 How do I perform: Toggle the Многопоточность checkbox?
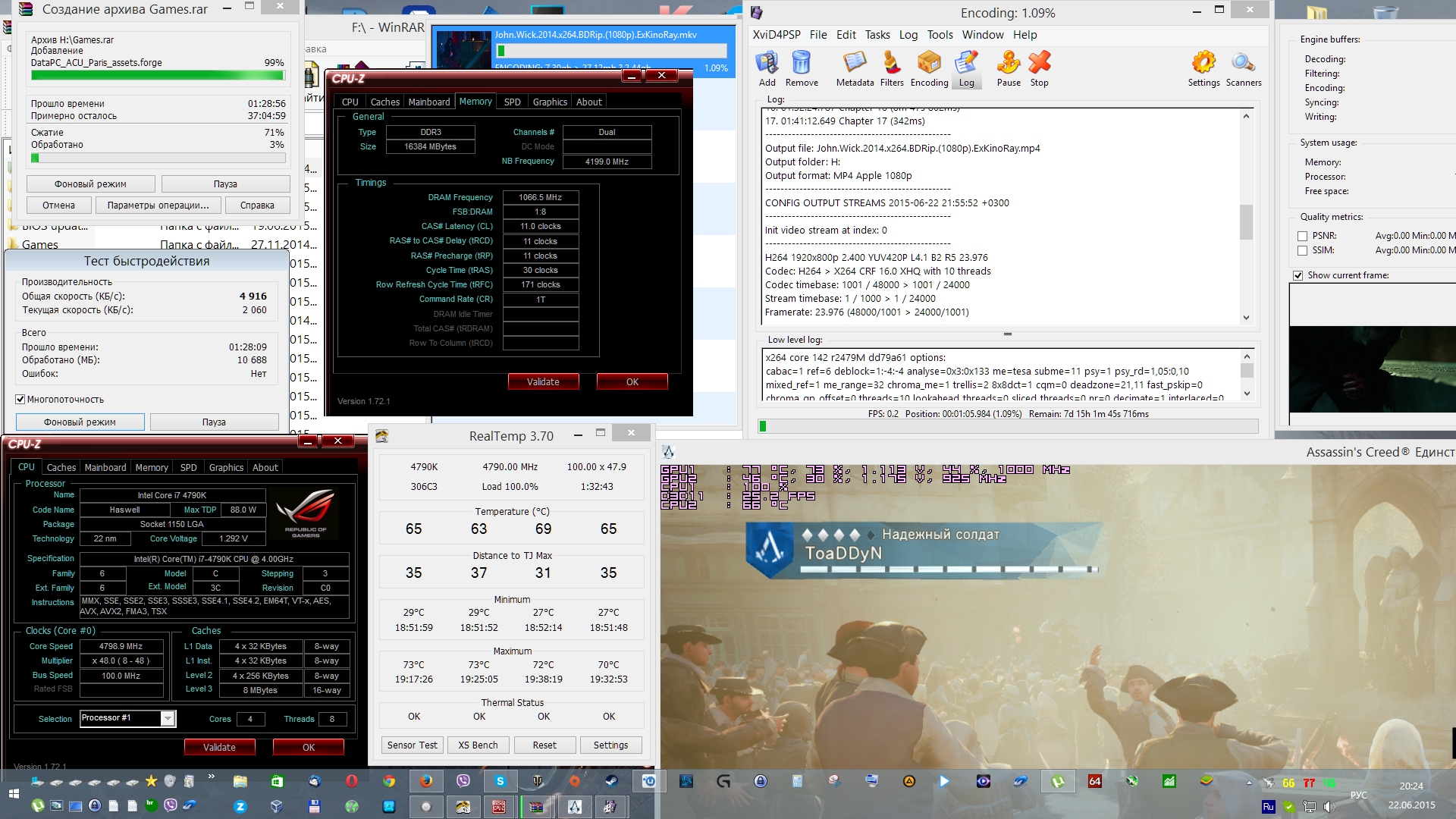tap(20, 400)
